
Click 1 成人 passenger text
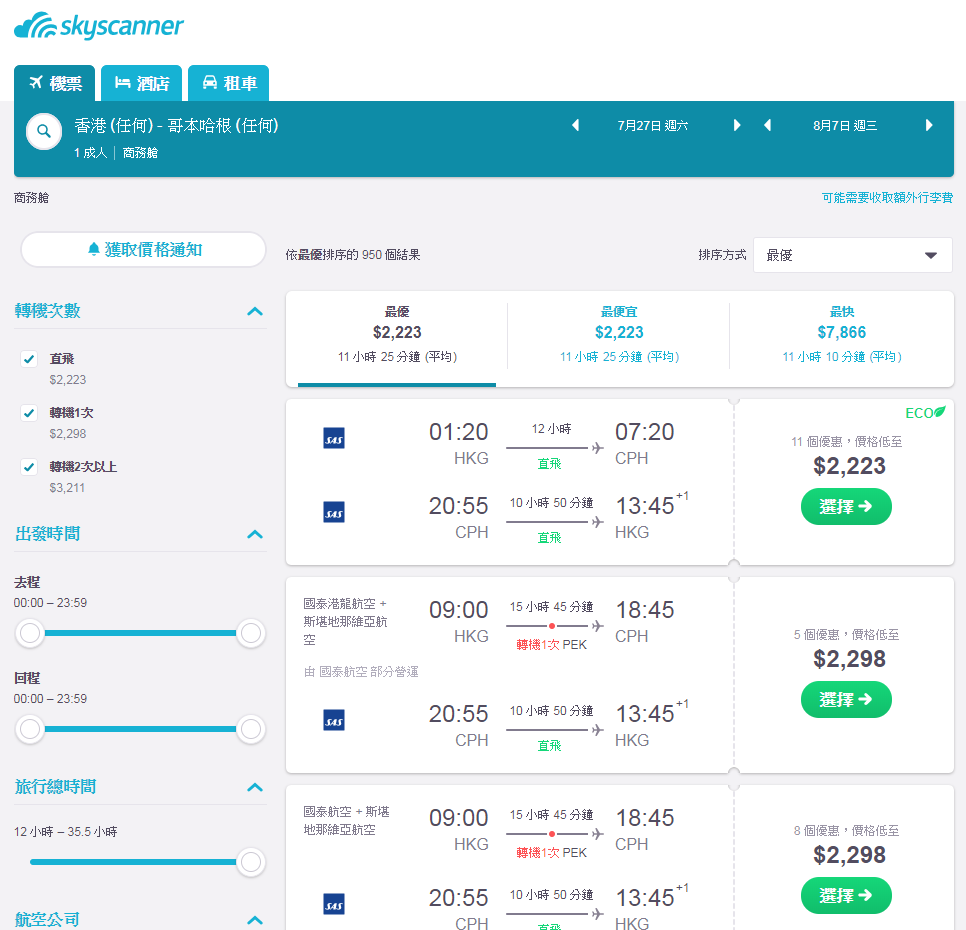[91, 153]
